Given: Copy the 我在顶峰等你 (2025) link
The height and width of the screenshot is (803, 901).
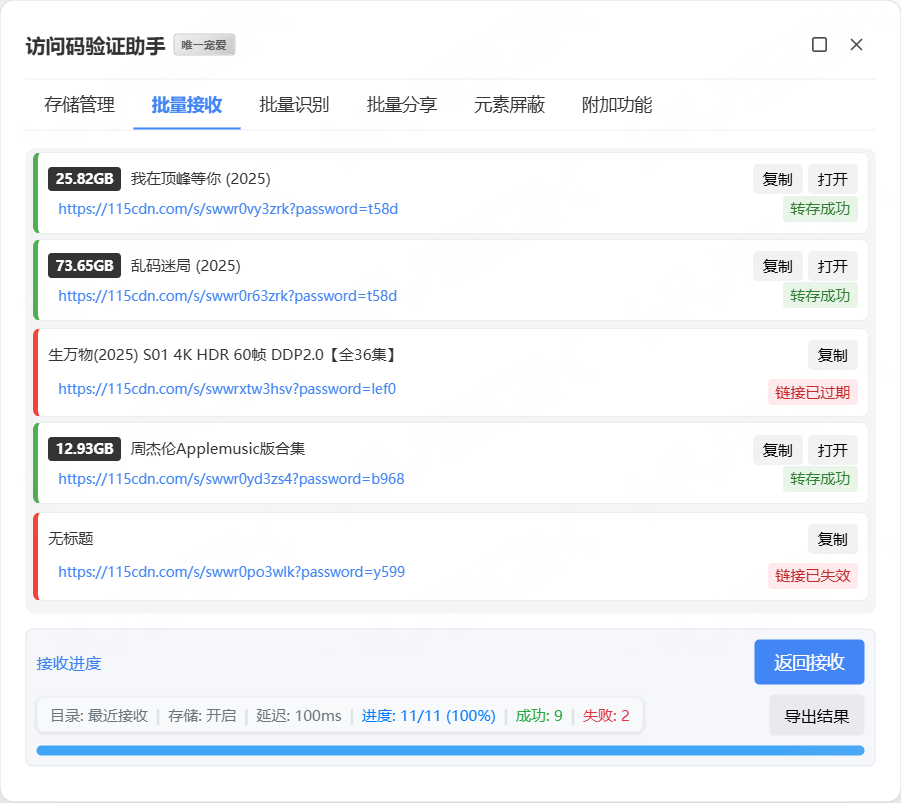Looking at the screenshot, I should pos(777,180).
